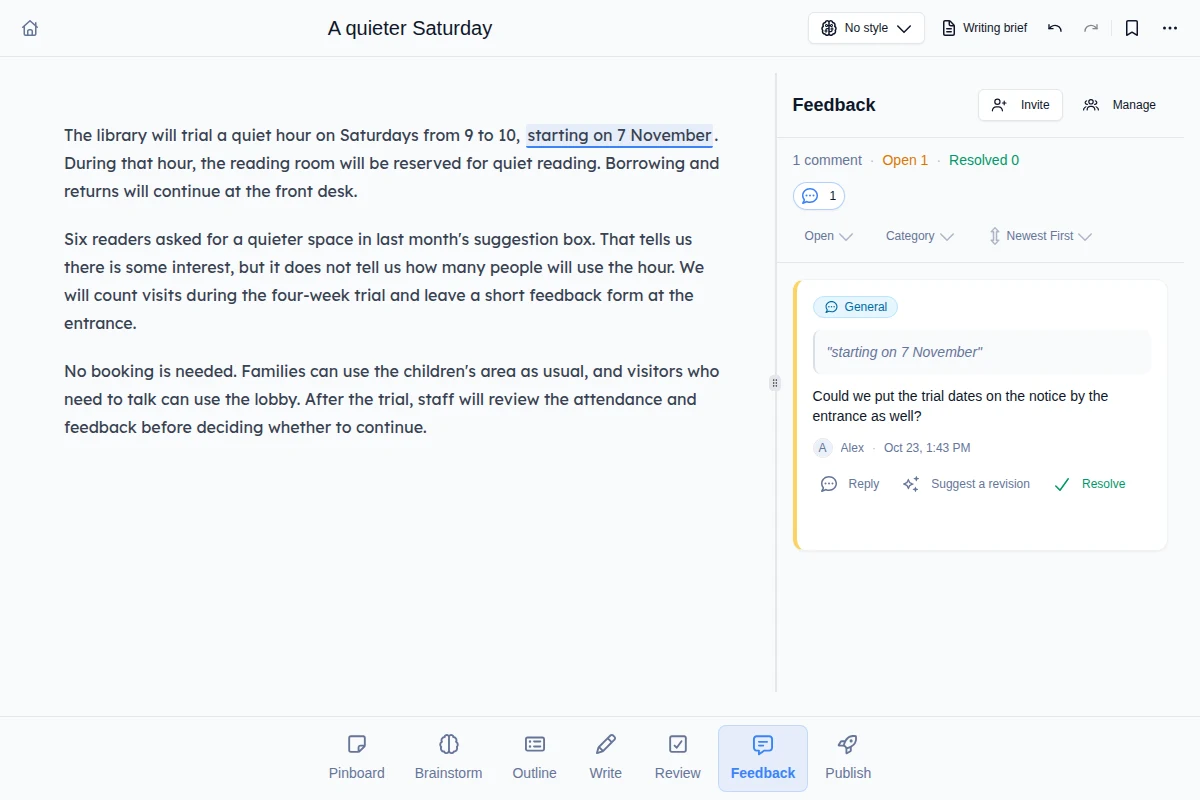Select the "1 comment" count text
The width and height of the screenshot is (1200, 800).
point(827,160)
